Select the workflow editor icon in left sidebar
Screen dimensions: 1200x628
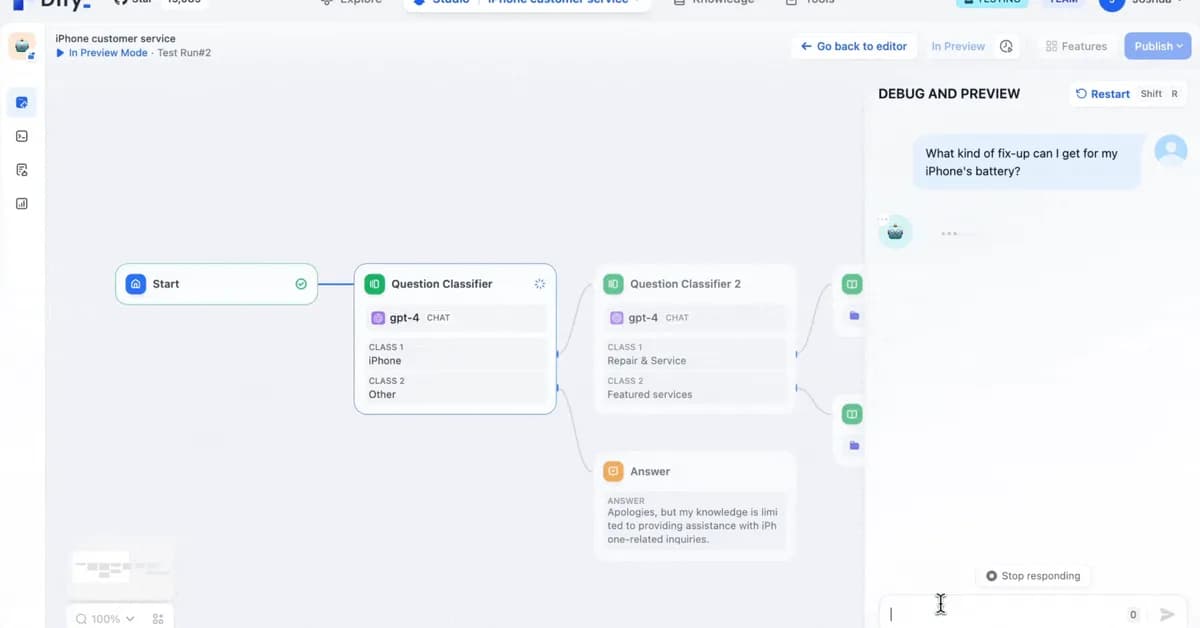(21, 101)
